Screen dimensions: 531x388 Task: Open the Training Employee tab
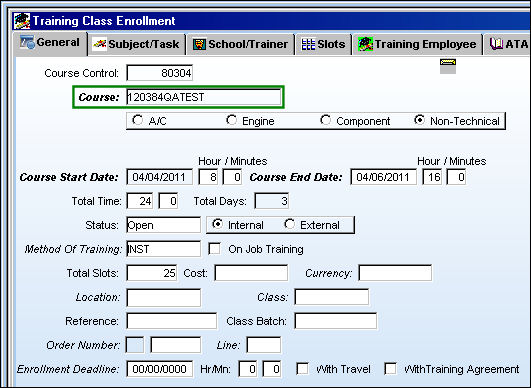coord(417,44)
